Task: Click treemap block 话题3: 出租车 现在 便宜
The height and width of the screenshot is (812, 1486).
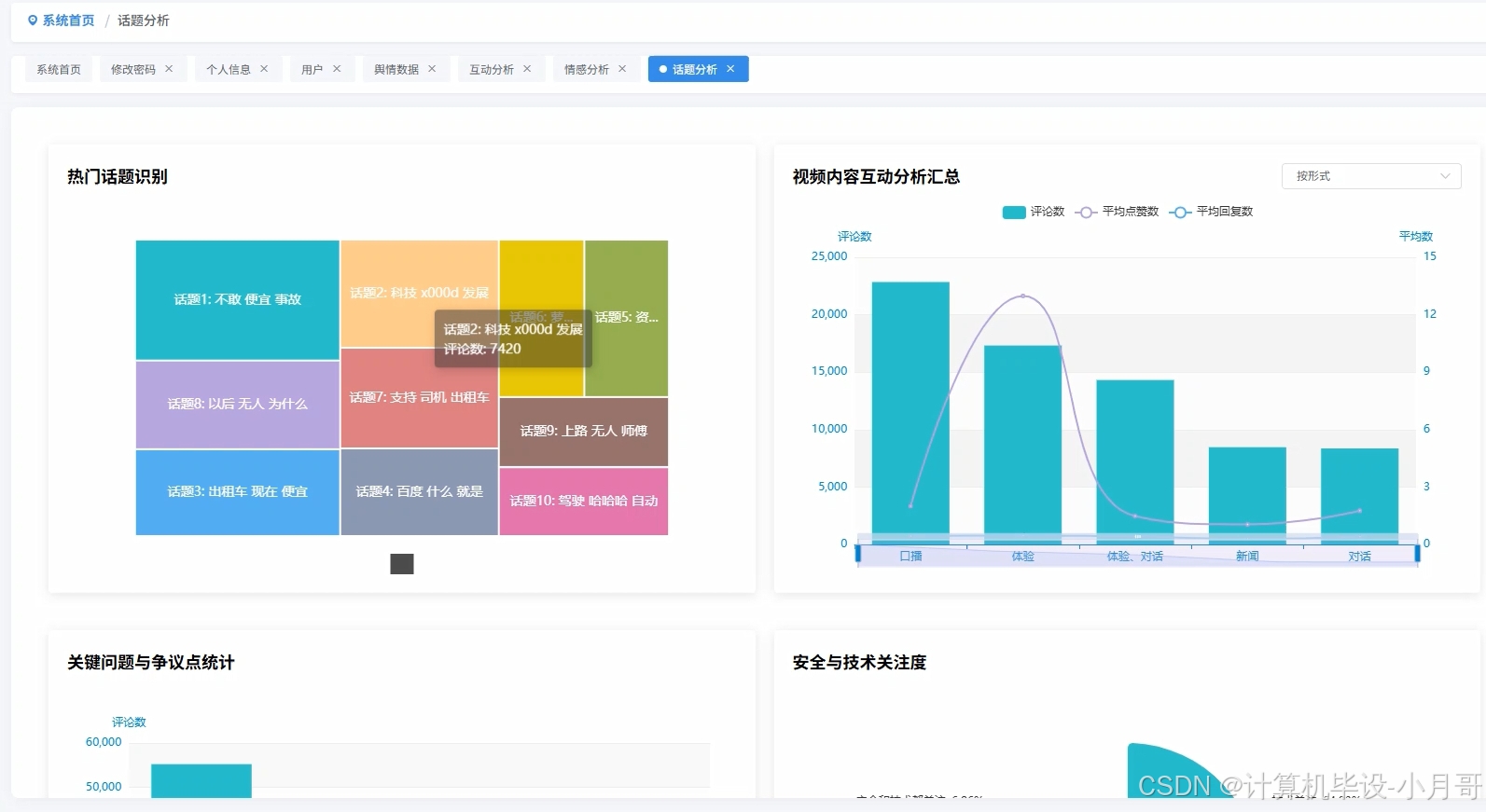Action: click(238, 492)
